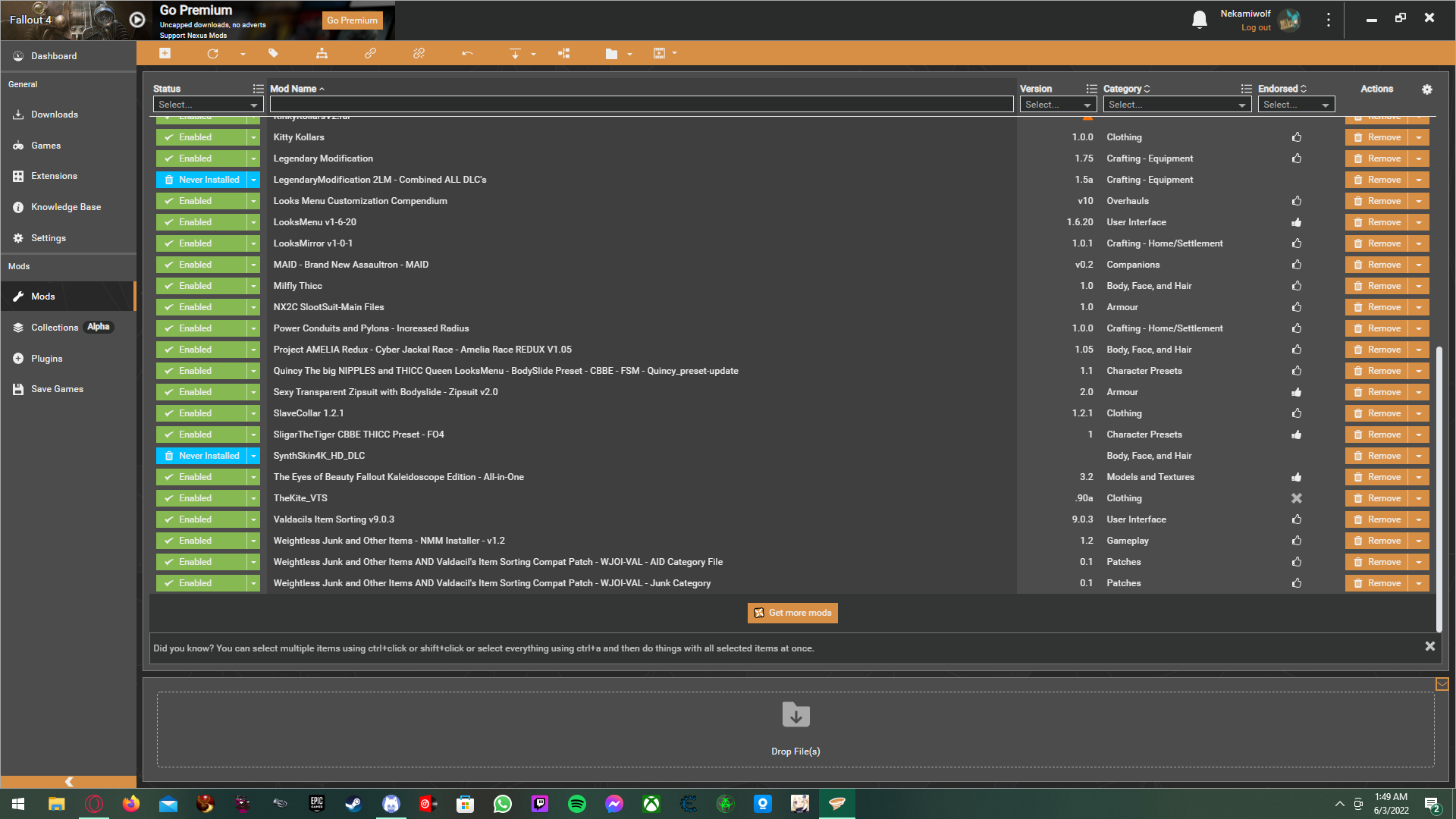Click the Mod Name filter text field
The width and height of the screenshot is (1456, 819).
pos(642,105)
